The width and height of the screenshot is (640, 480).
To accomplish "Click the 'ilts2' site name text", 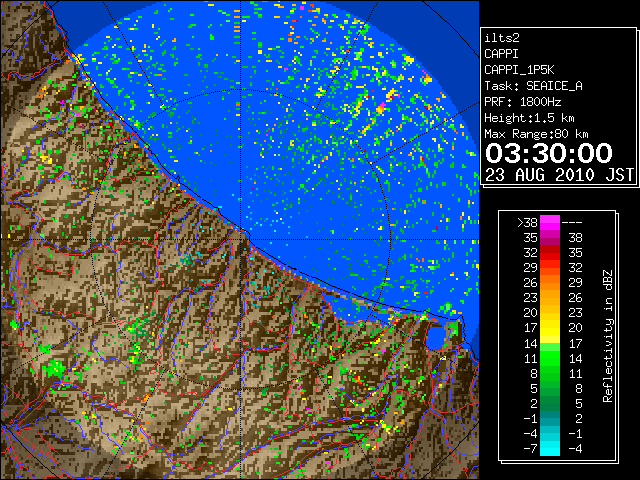I will [x=502, y=38].
